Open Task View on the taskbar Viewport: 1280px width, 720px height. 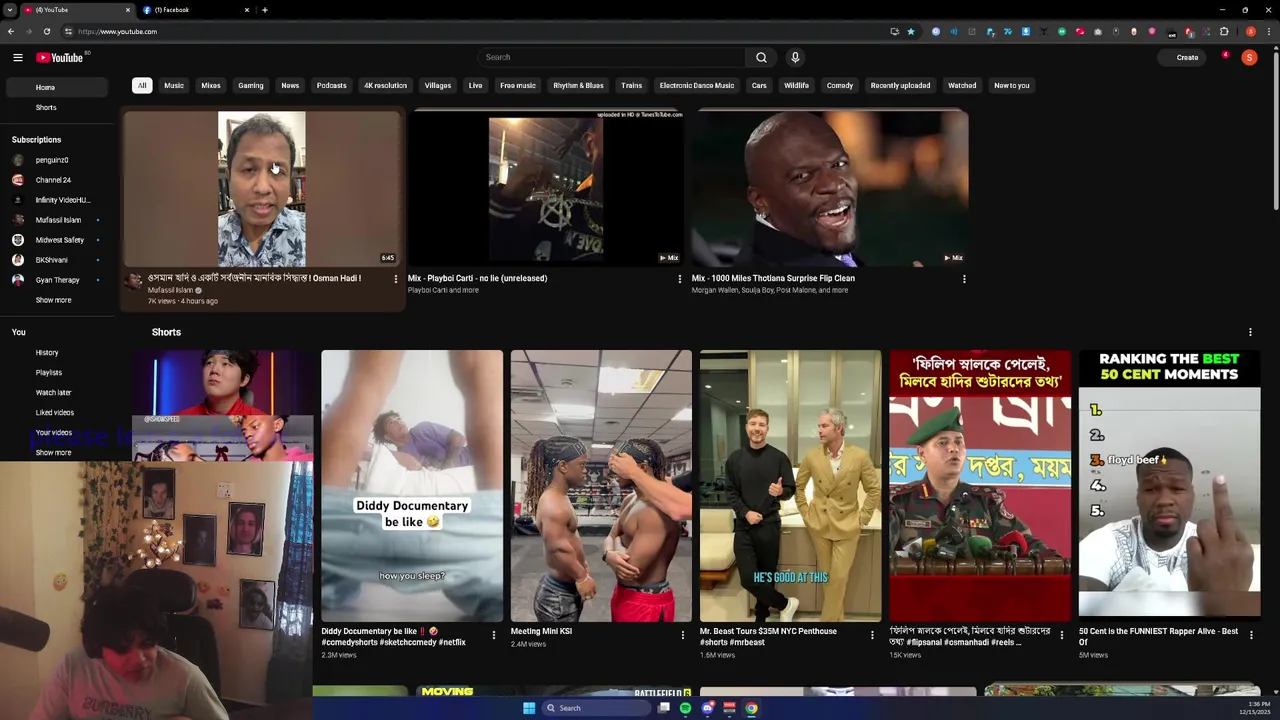(664, 708)
